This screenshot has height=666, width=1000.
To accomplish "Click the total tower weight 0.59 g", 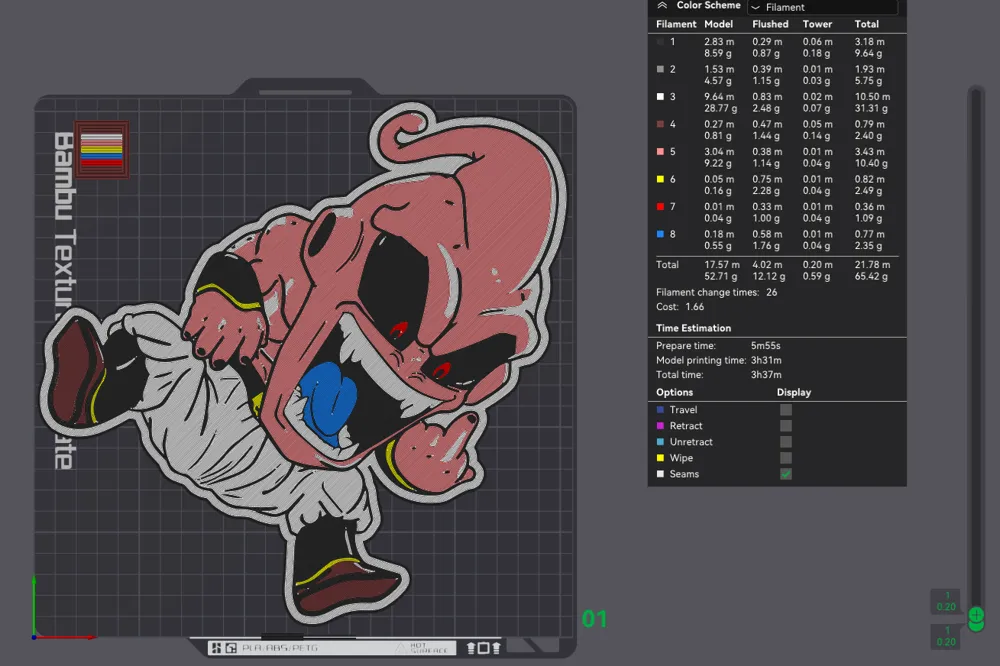I will pos(816,276).
